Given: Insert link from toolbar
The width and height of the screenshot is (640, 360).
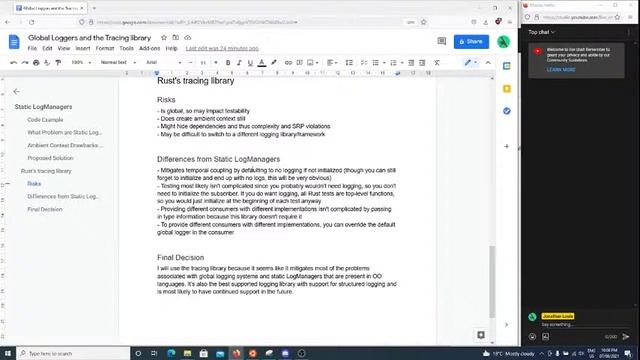Looking at the screenshot, I should pos(288,62).
